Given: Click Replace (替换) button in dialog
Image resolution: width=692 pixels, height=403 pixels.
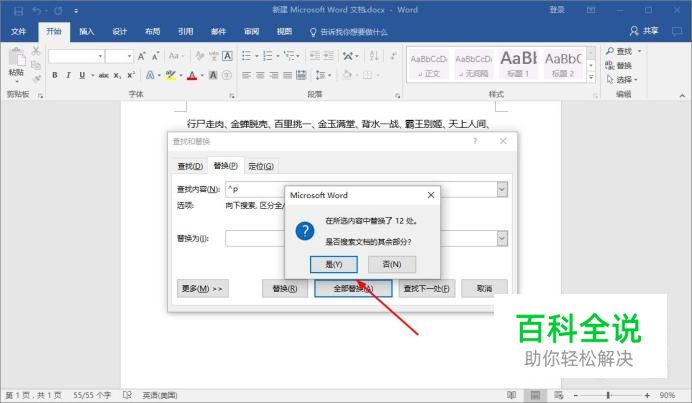Looking at the screenshot, I should [x=285, y=289].
